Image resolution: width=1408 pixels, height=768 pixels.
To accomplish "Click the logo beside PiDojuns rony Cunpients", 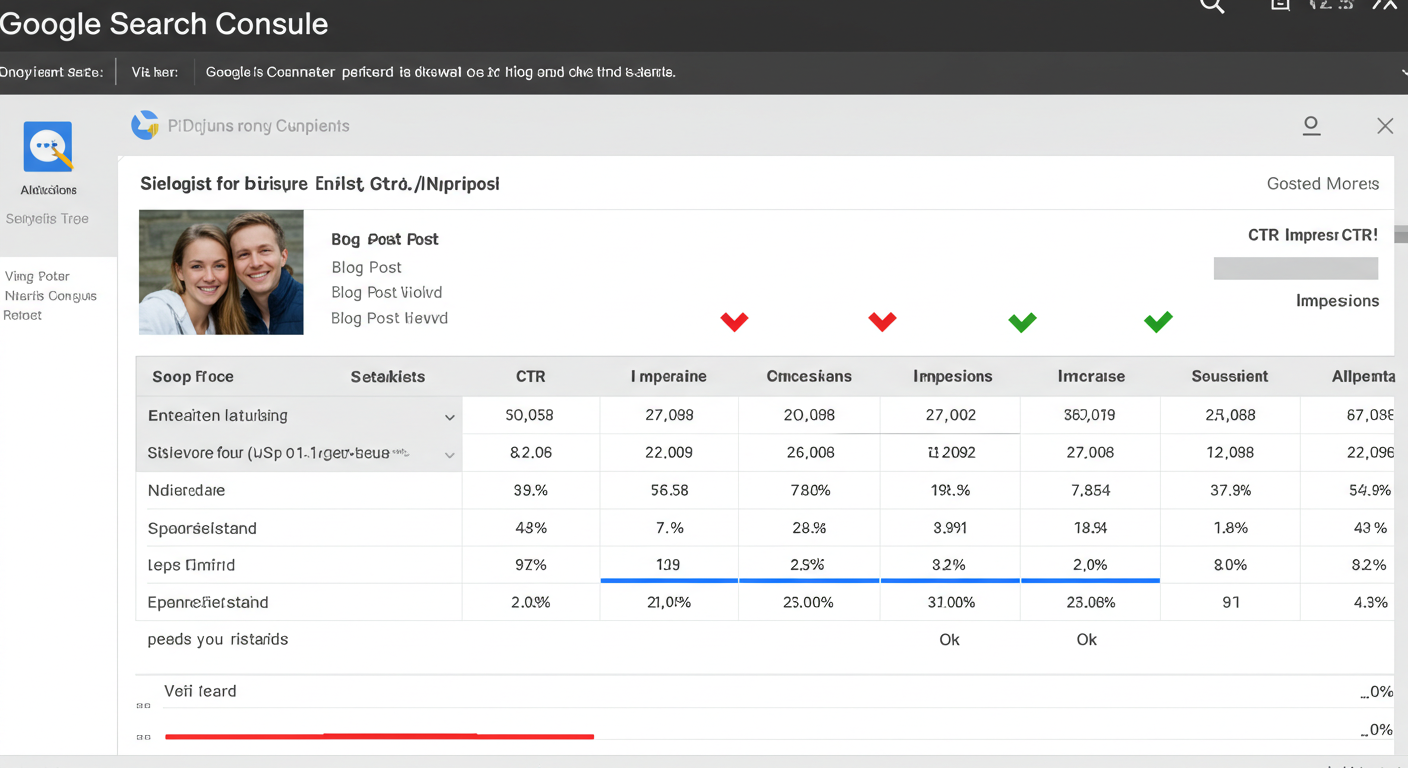I will pos(145,125).
